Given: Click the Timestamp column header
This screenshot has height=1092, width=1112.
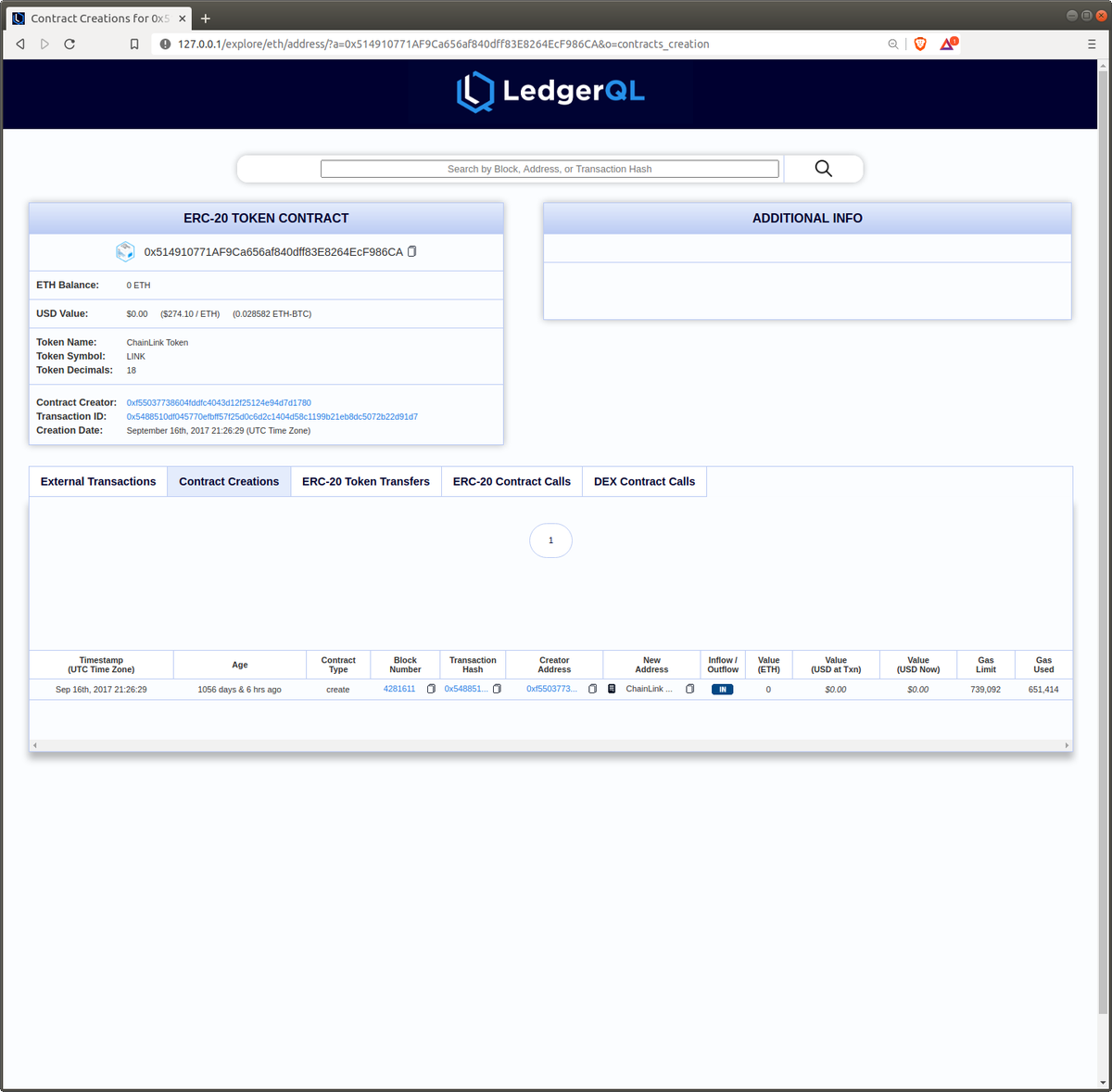Looking at the screenshot, I should [101, 665].
